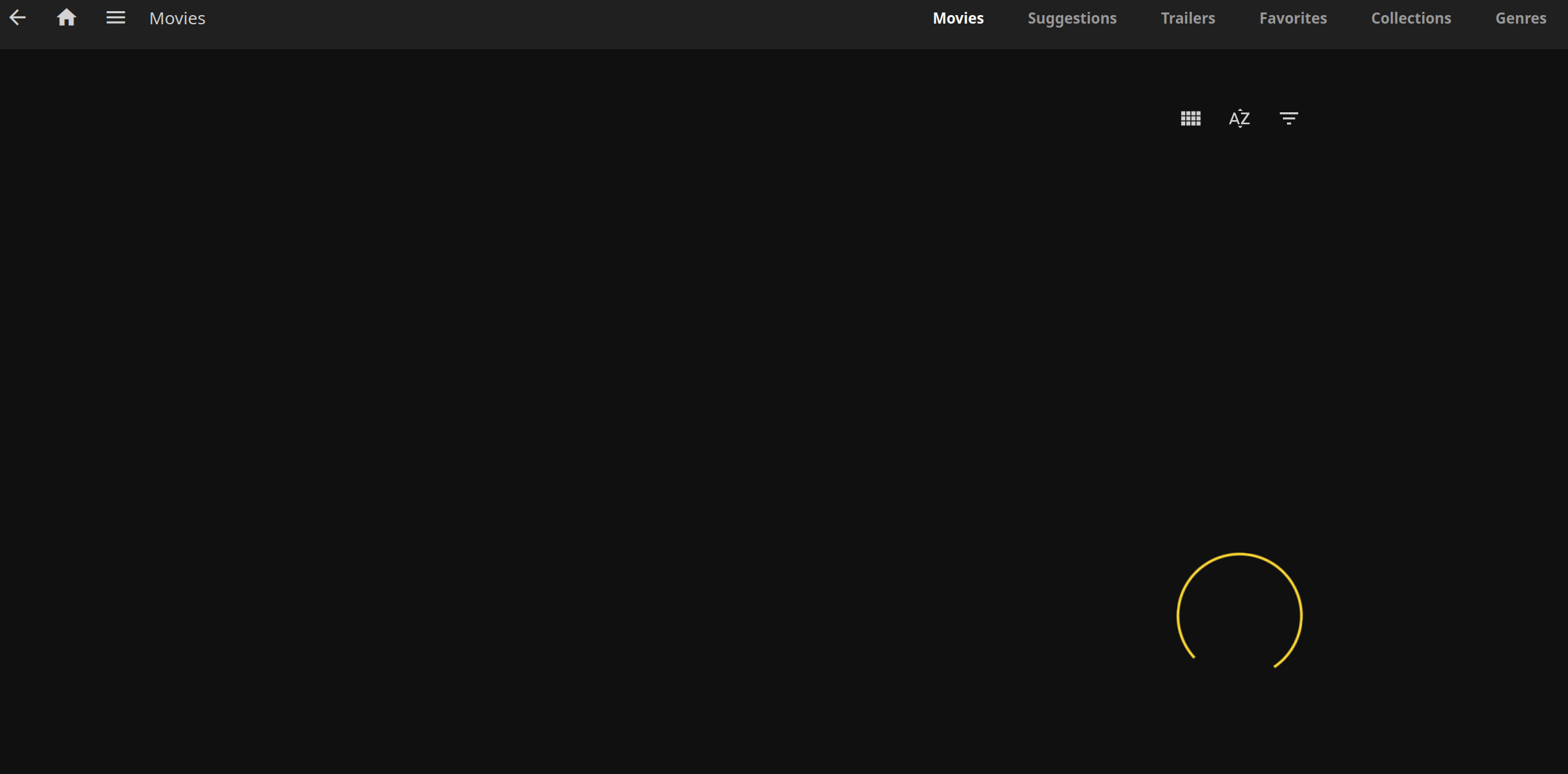Go back using the back arrow

[x=18, y=17]
